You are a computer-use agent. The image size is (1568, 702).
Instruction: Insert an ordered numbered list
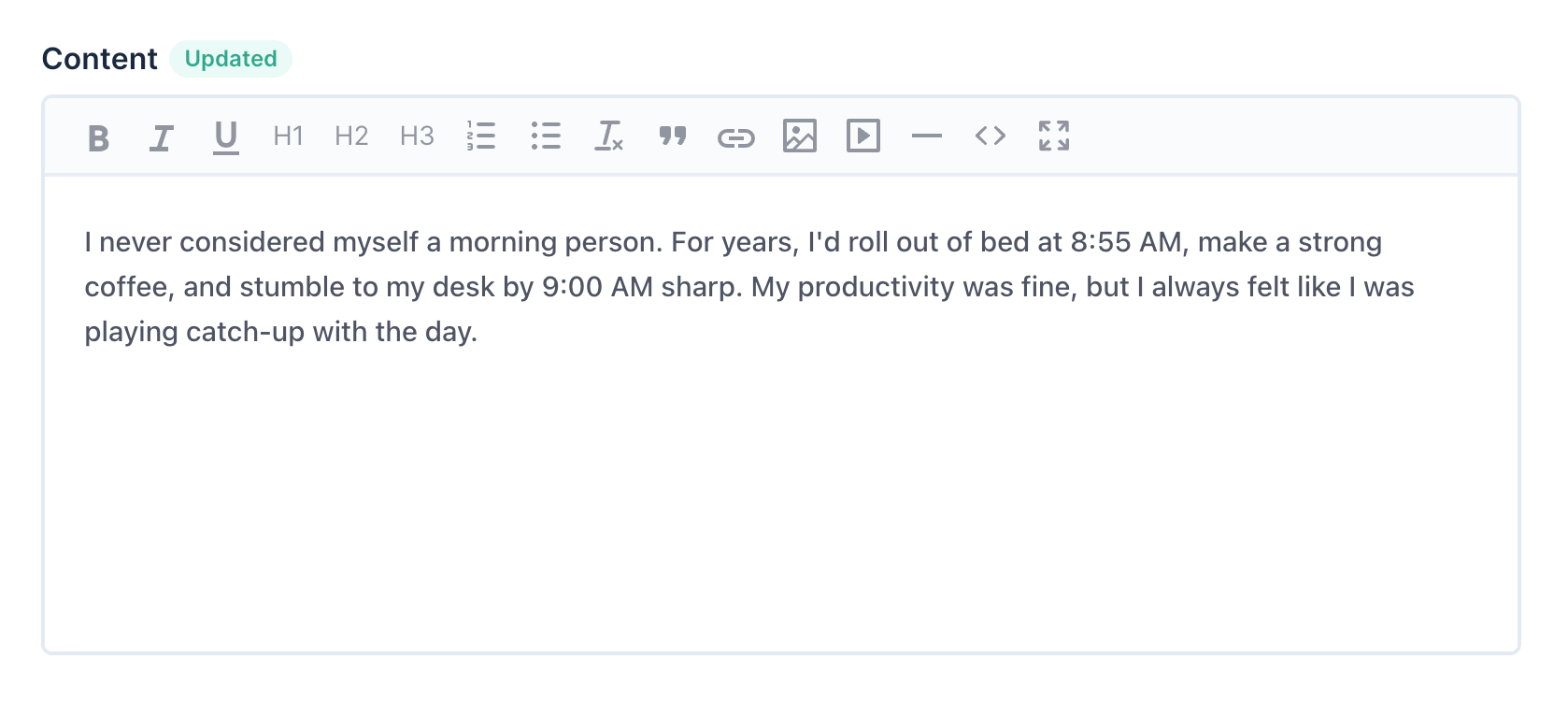pos(480,136)
